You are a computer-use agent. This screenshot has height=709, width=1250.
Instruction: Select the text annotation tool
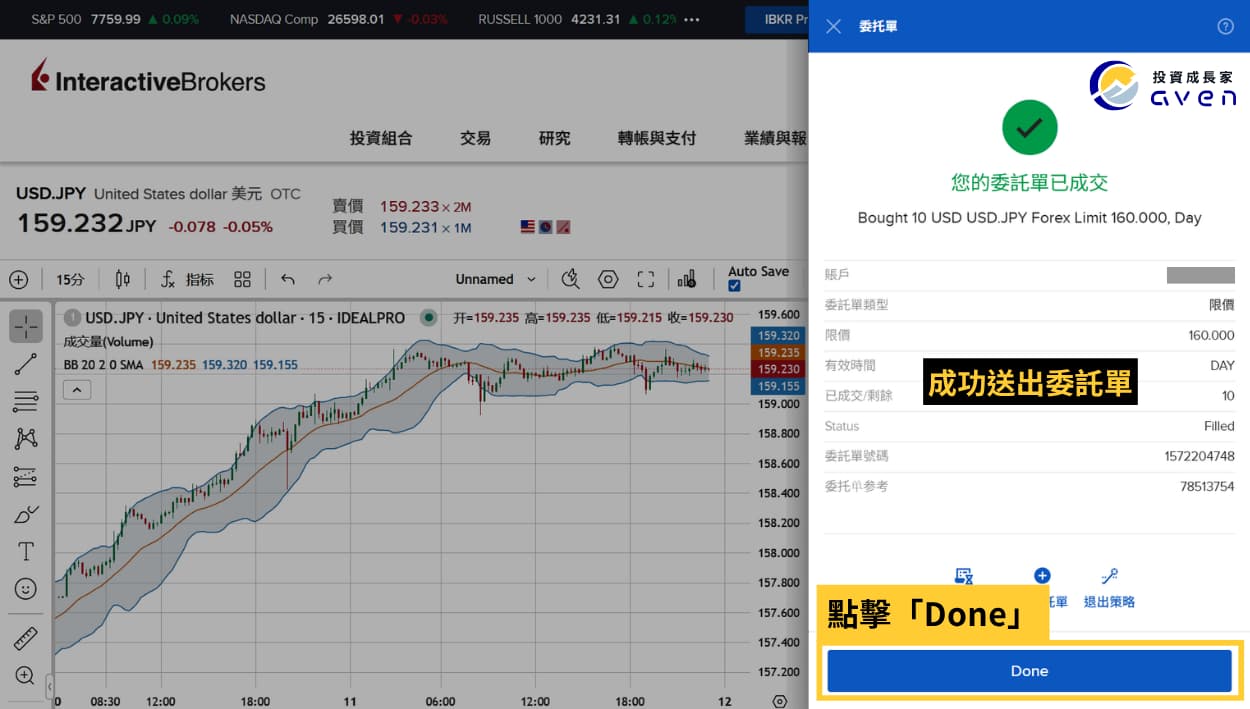26,552
